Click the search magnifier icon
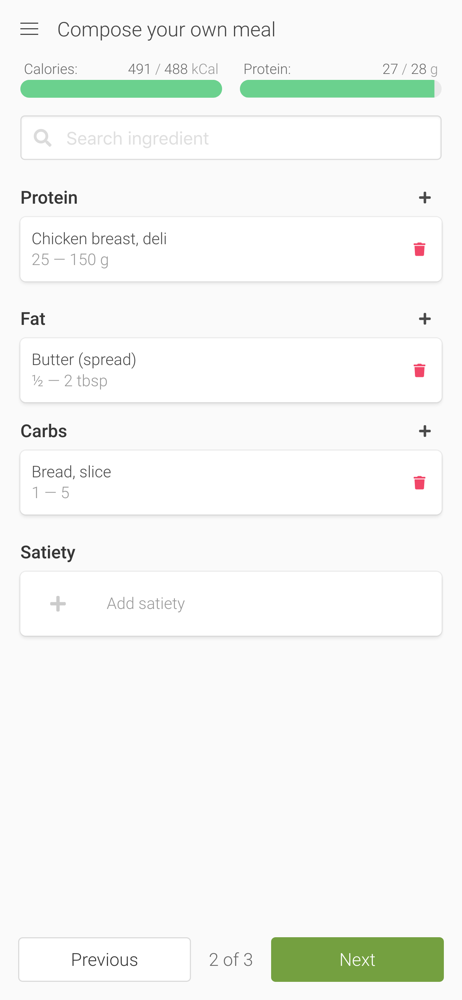 point(43,138)
